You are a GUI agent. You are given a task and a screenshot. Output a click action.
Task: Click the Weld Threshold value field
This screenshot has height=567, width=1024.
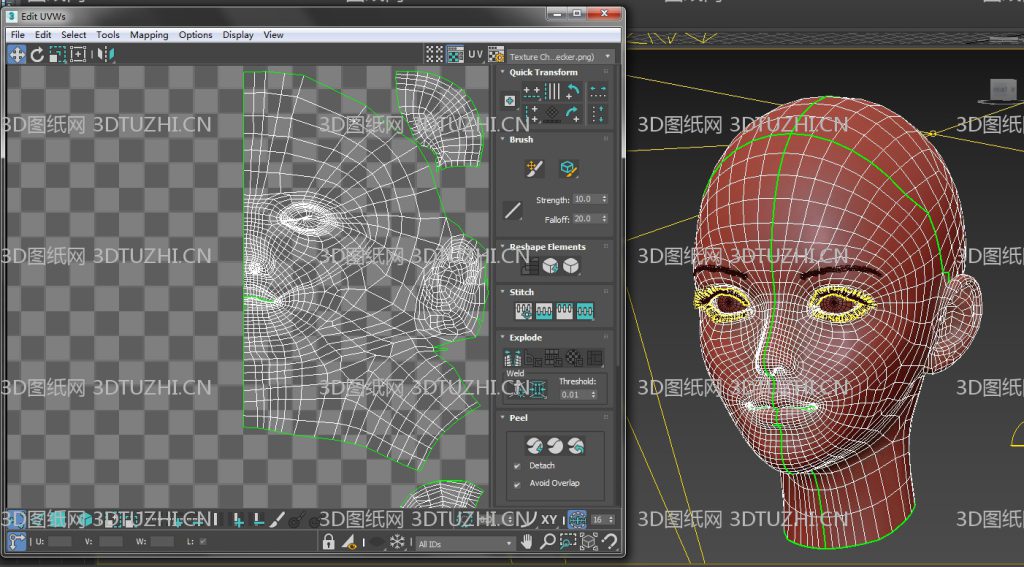(572, 395)
